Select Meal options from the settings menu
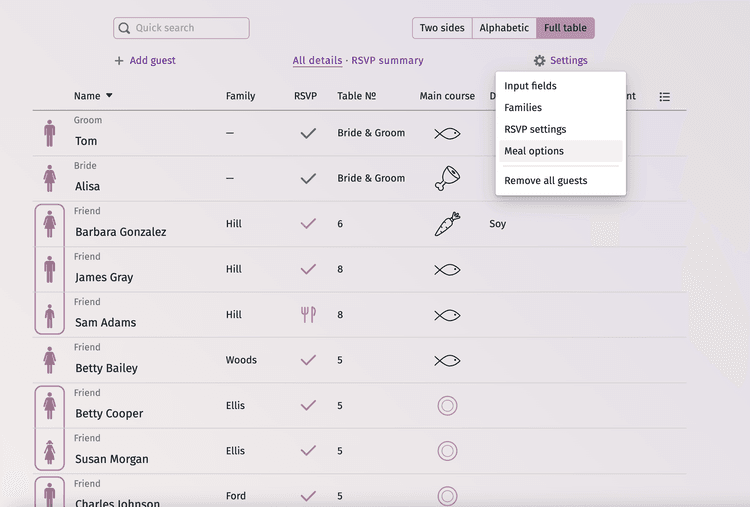750x507 pixels. coord(534,151)
